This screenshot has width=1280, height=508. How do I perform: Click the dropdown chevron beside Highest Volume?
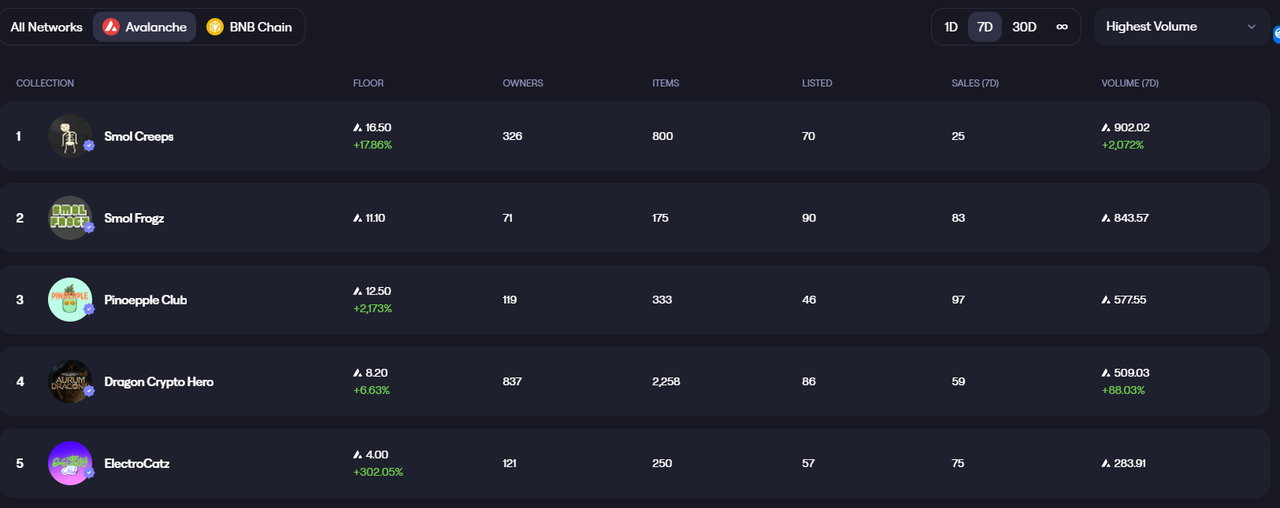pos(1252,27)
